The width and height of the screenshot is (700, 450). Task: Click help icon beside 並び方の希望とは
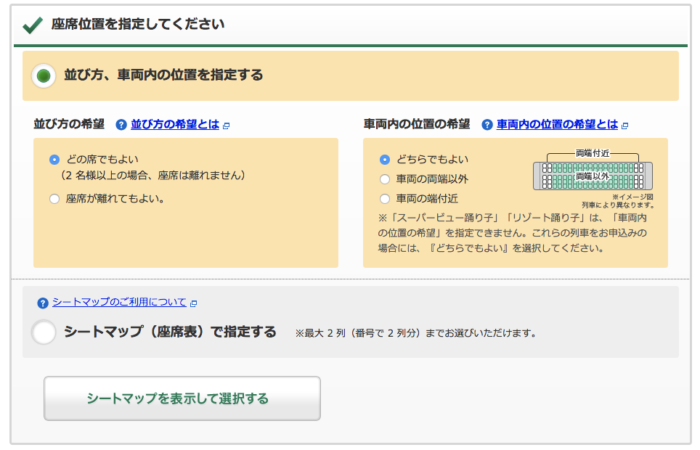pyautogui.click(x=121, y=126)
